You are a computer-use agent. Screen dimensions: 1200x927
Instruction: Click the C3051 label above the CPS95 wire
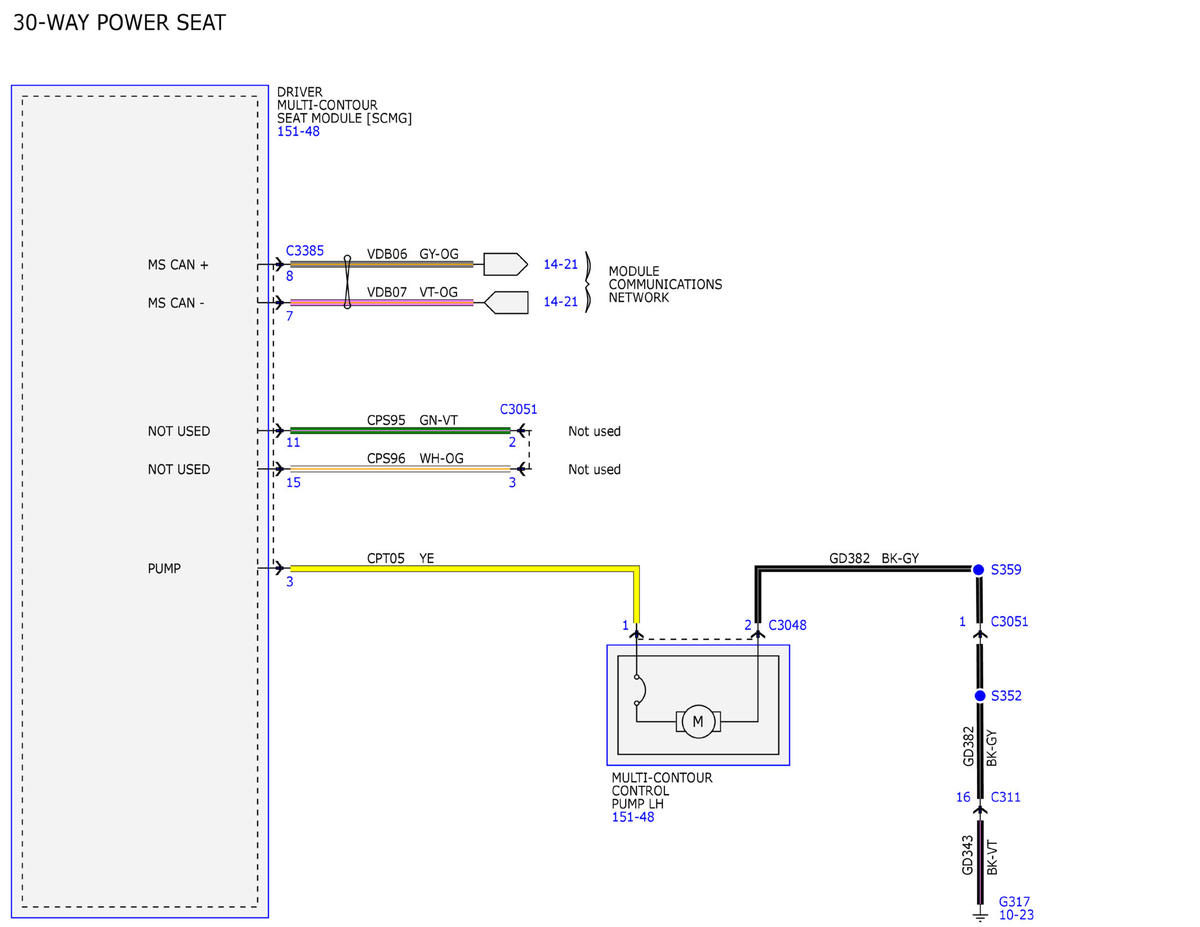point(518,409)
